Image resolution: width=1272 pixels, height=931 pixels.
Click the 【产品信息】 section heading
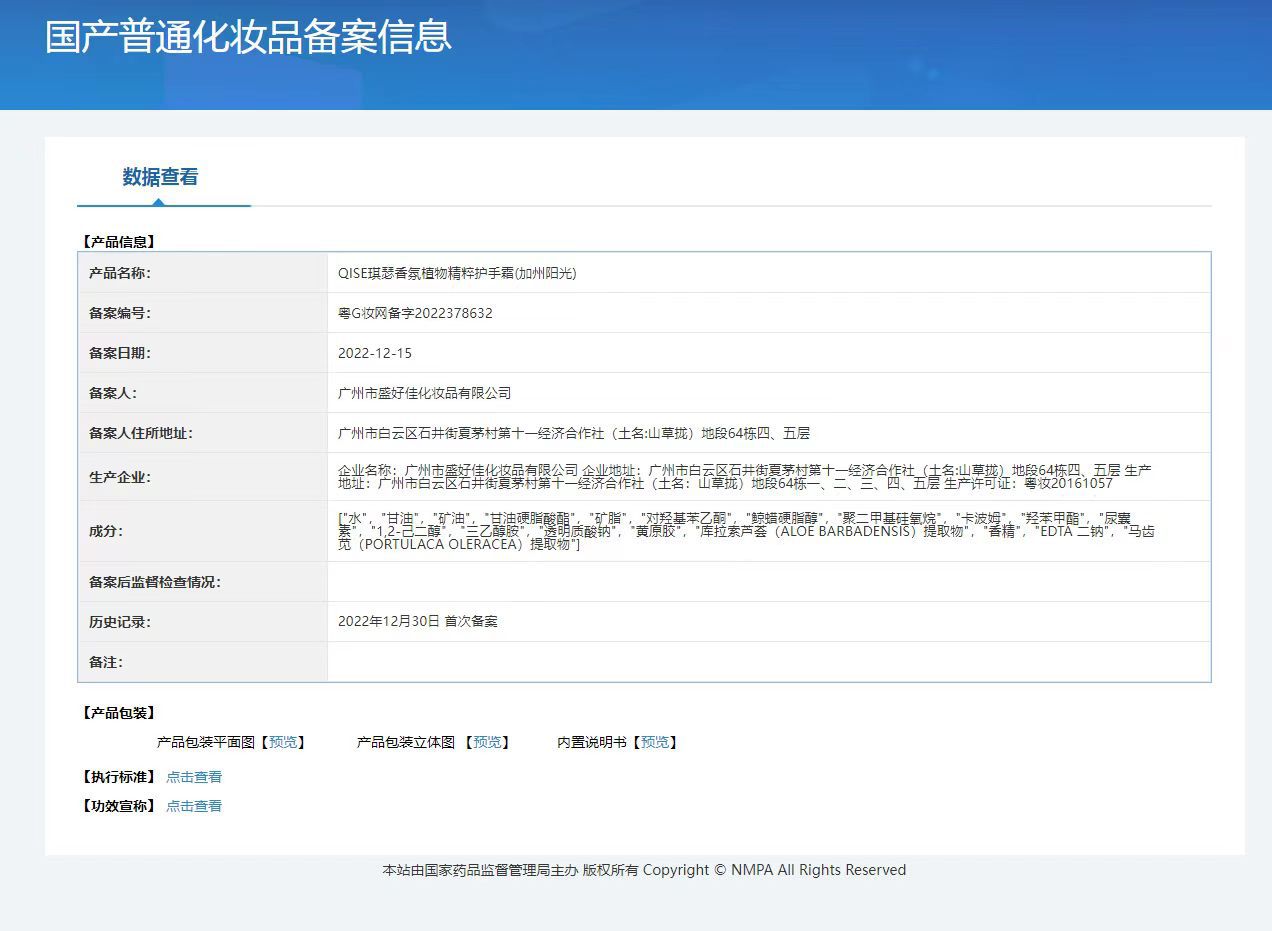point(118,242)
